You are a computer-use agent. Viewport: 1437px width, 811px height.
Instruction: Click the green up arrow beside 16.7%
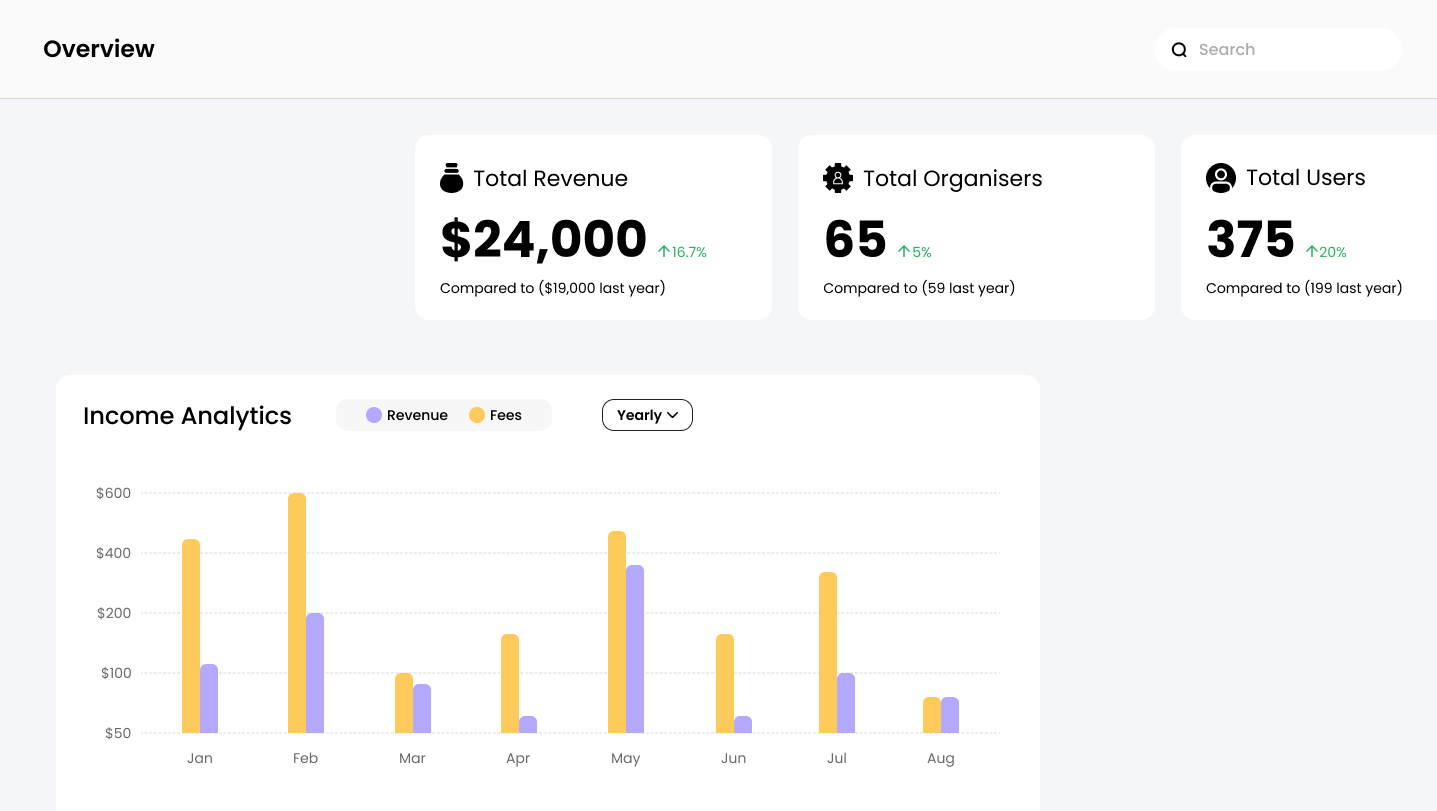coord(663,251)
